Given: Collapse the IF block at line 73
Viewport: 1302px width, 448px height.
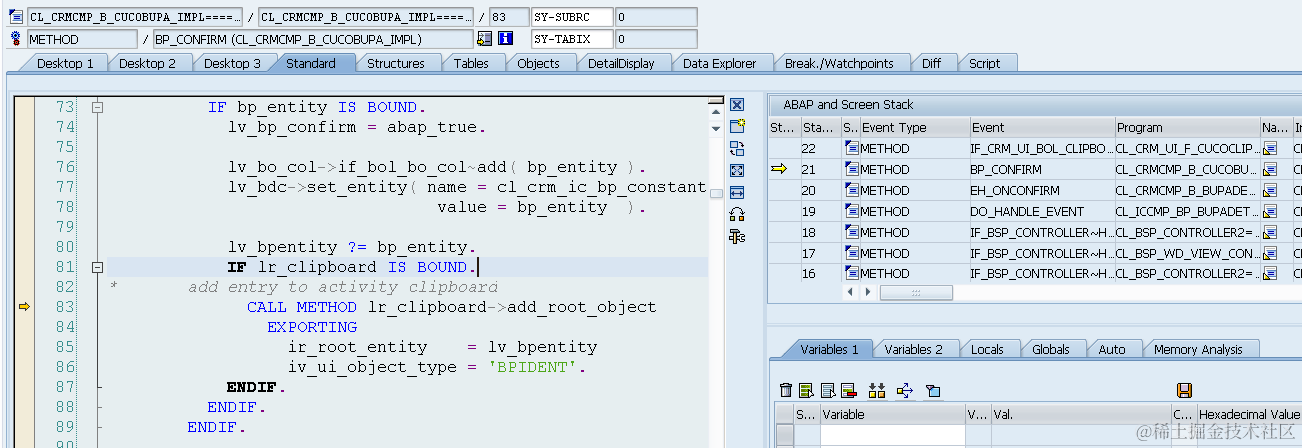Looking at the screenshot, I should coord(97,107).
